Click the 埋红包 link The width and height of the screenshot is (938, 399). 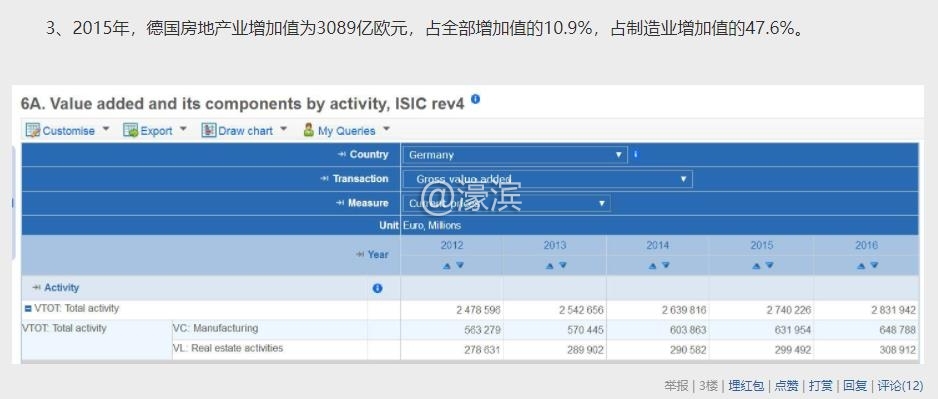(x=746, y=386)
